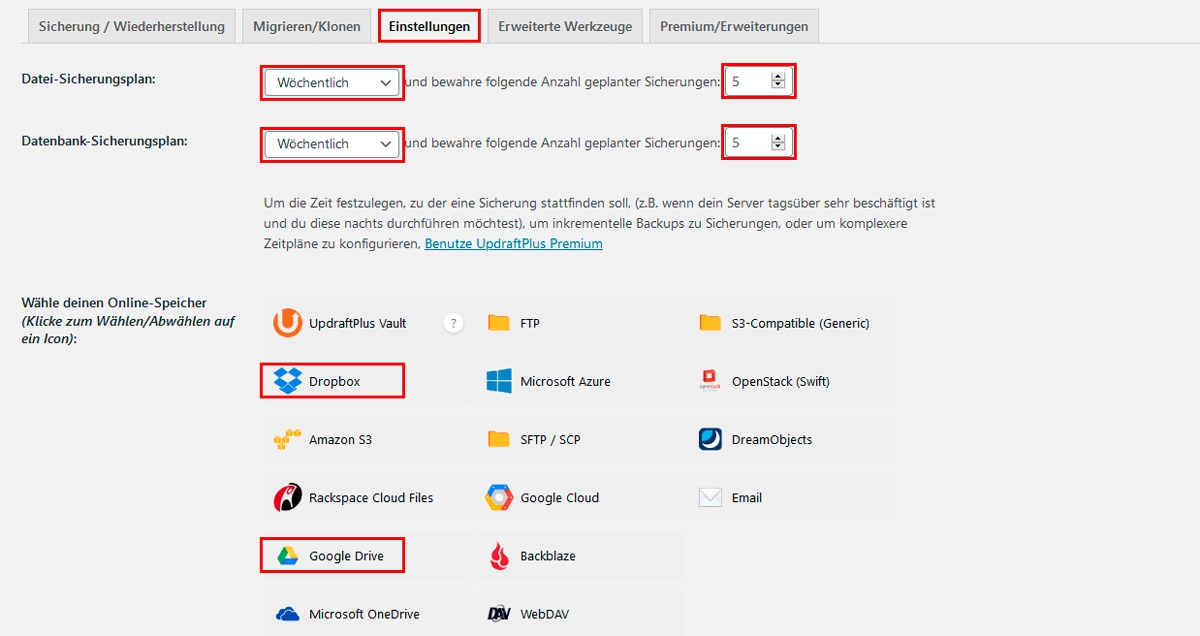The width and height of the screenshot is (1200, 636).
Task: Select the UpdraftPlus Vault storage icon
Action: [x=288, y=323]
